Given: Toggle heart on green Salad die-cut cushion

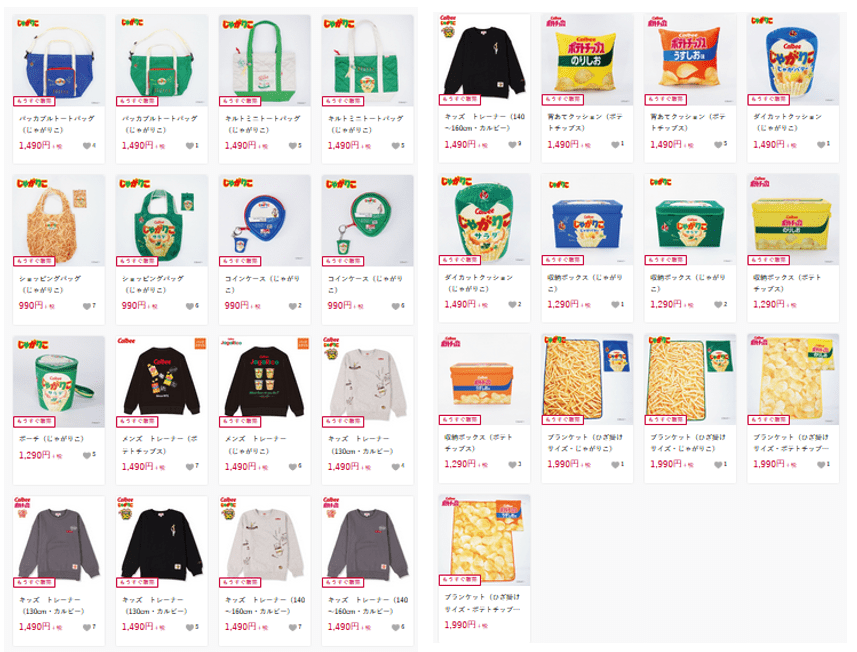Looking at the screenshot, I should 512,304.
